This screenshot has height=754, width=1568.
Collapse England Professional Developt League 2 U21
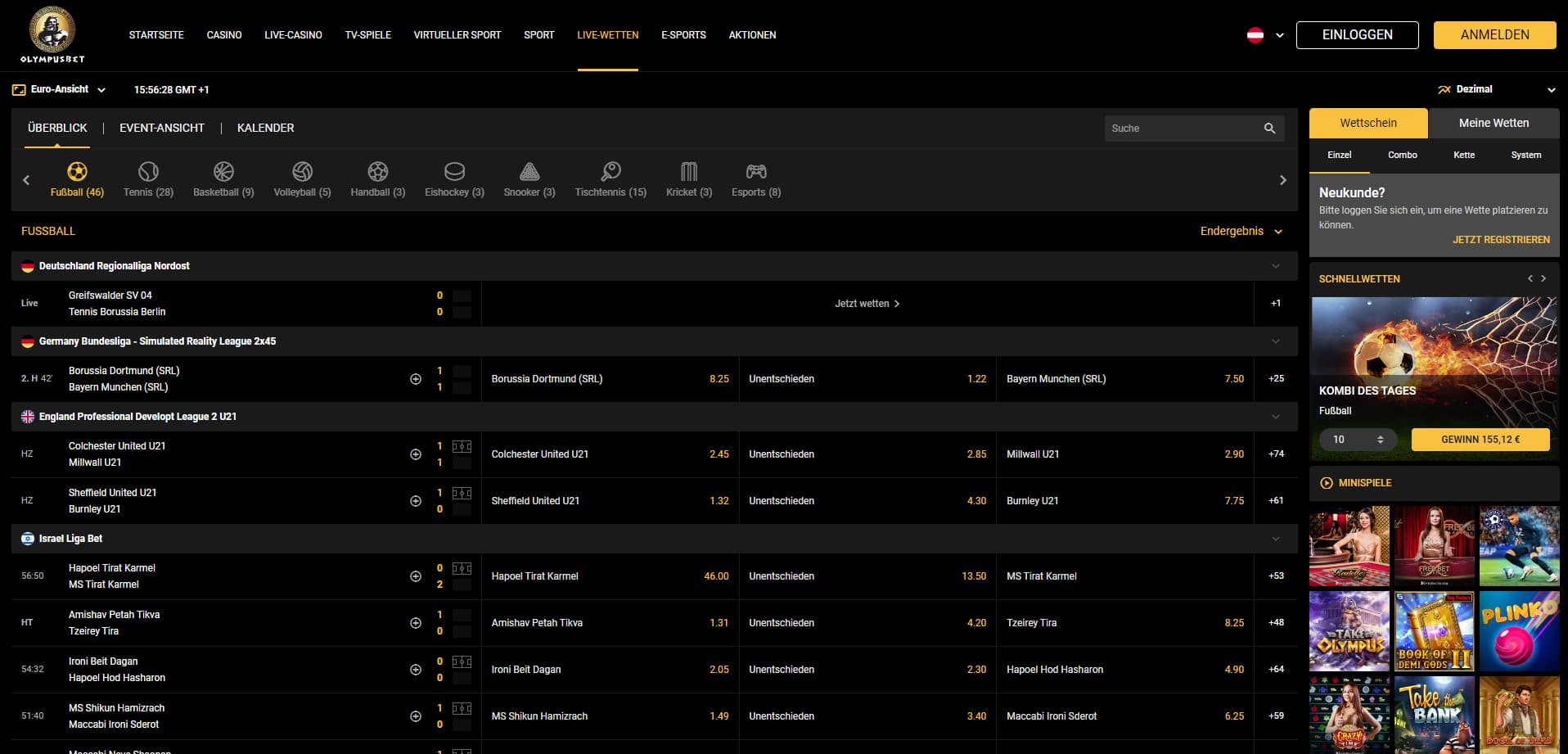click(1275, 417)
